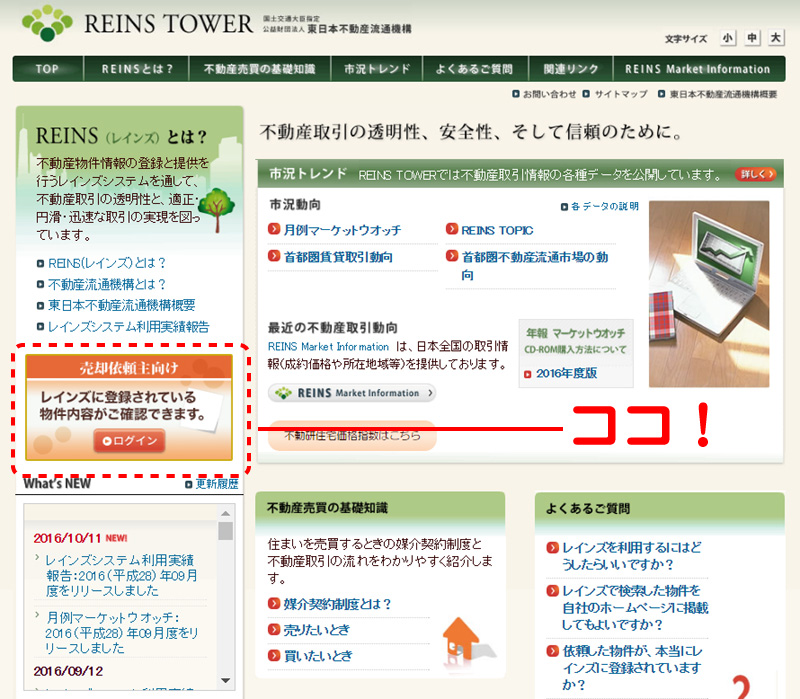
Task: Open 媒介契約制度とは？ link
Action: click(x=337, y=604)
